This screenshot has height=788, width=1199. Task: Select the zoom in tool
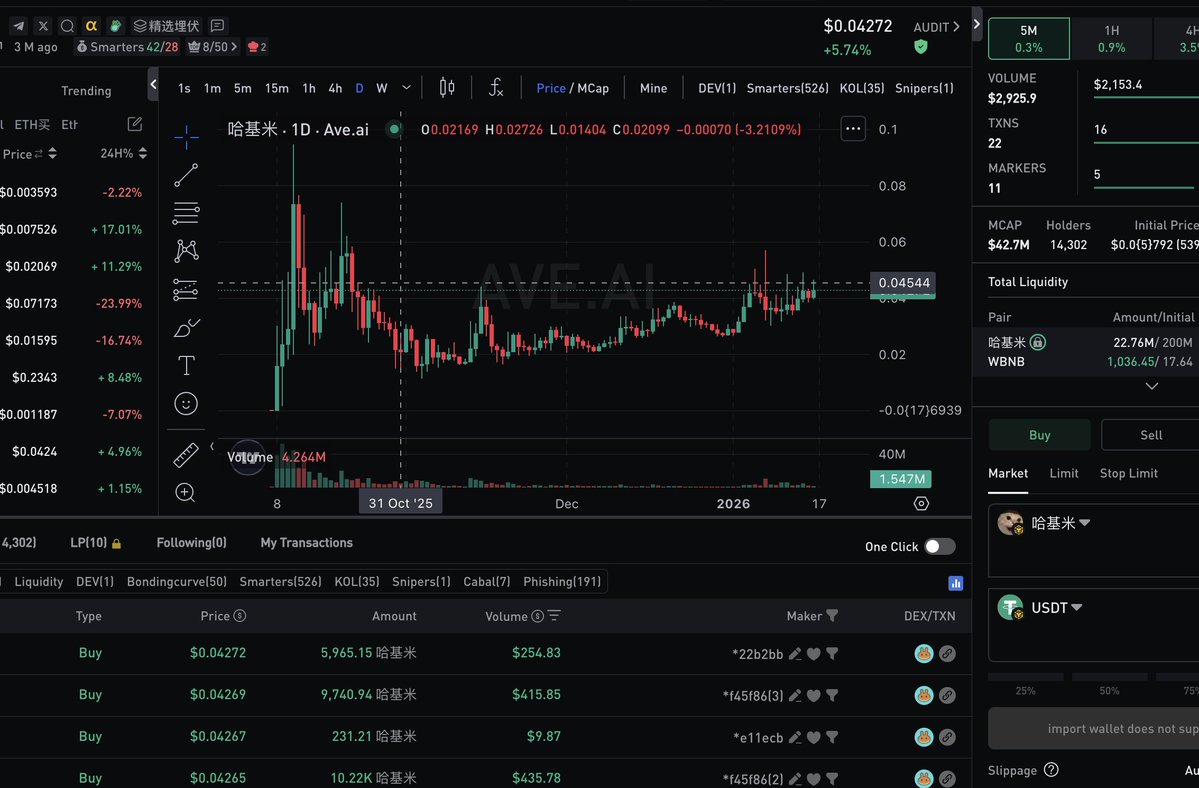(x=185, y=493)
